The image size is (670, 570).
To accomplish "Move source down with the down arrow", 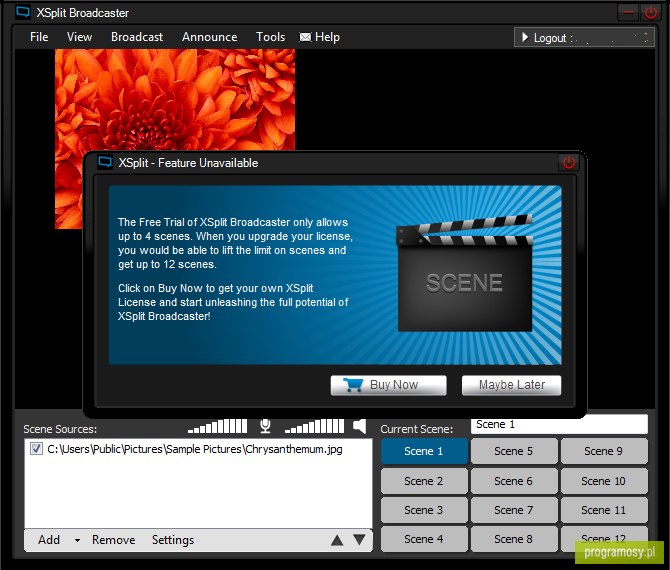I will (360, 540).
